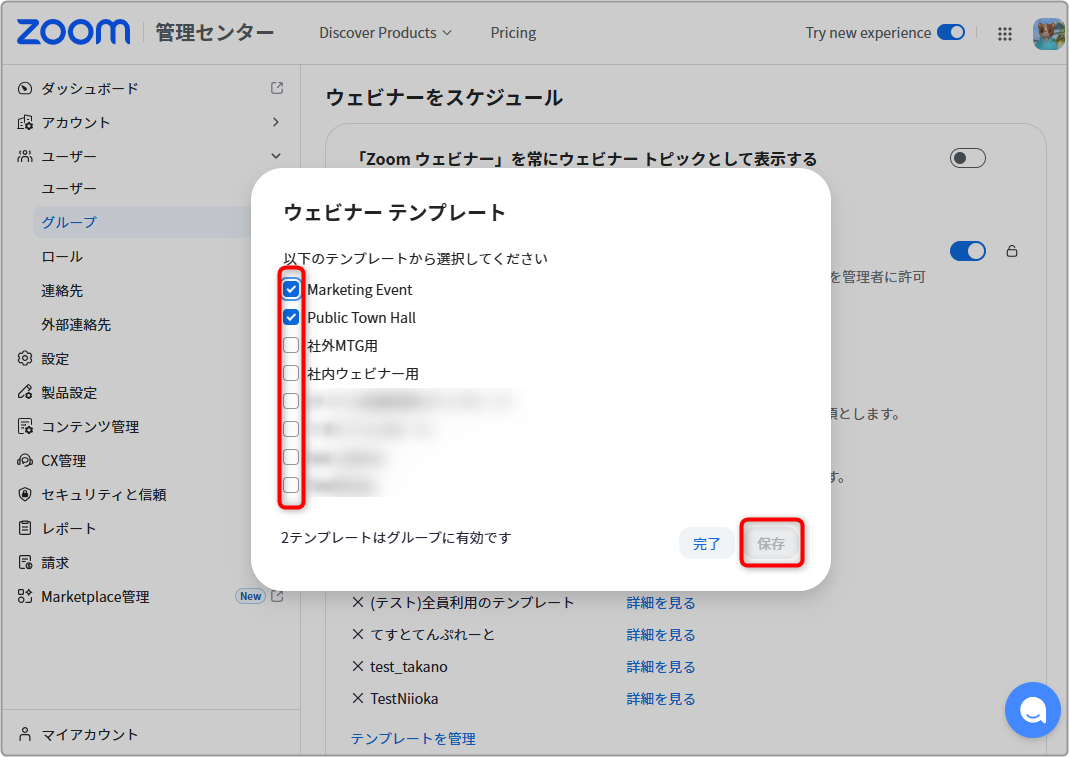Expand the アカウント sidebar section
The width and height of the screenshot is (1069, 757).
275,122
